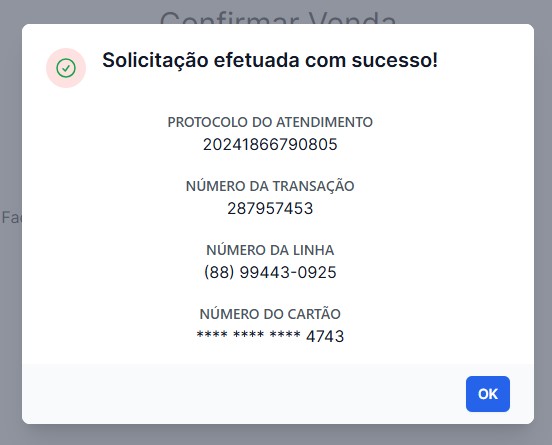Click the OK button

488,394
